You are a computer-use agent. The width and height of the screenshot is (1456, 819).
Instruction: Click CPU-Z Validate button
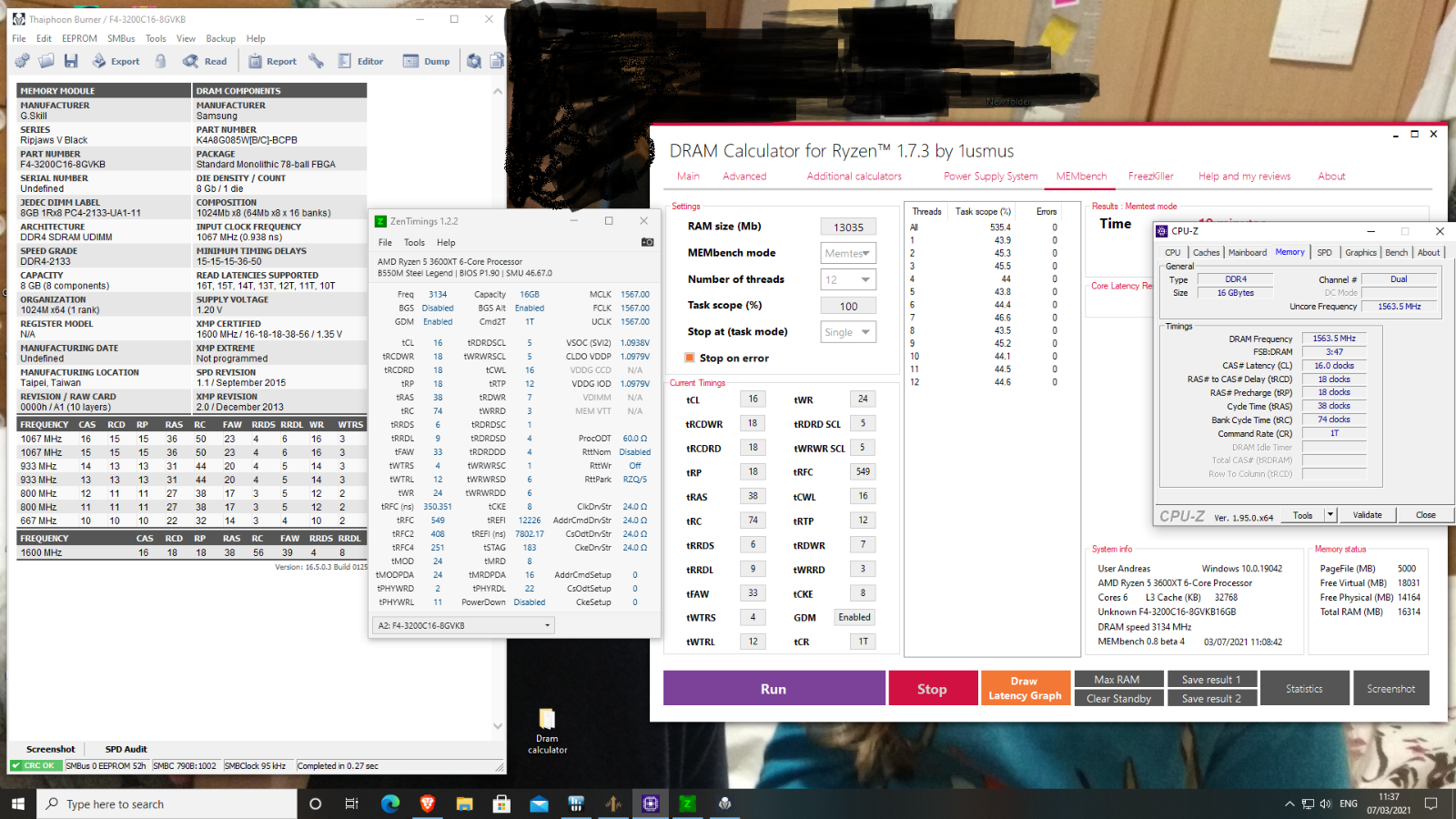click(x=1367, y=515)
